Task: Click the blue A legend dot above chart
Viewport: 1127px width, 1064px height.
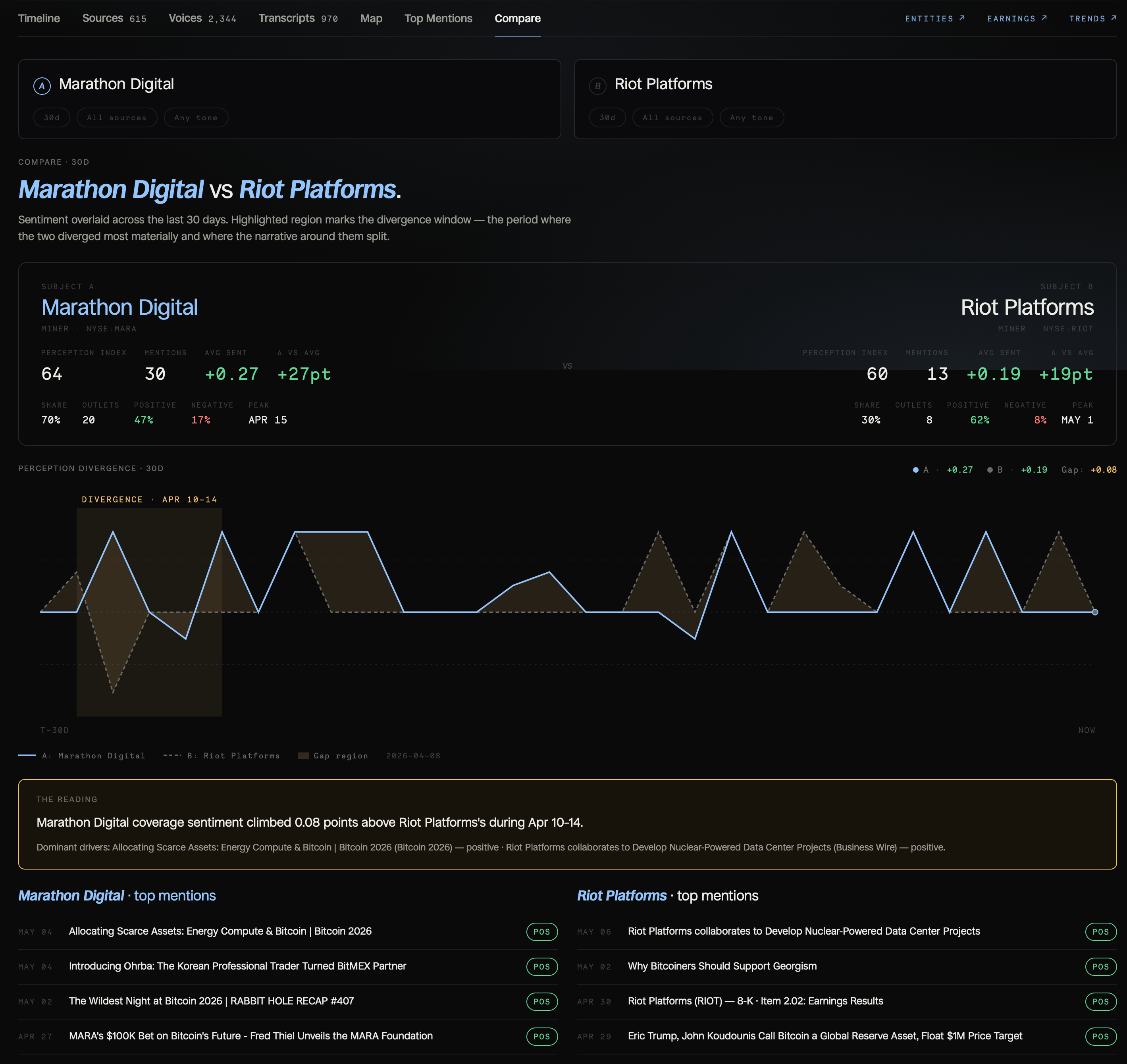Action: pos(915,469)
